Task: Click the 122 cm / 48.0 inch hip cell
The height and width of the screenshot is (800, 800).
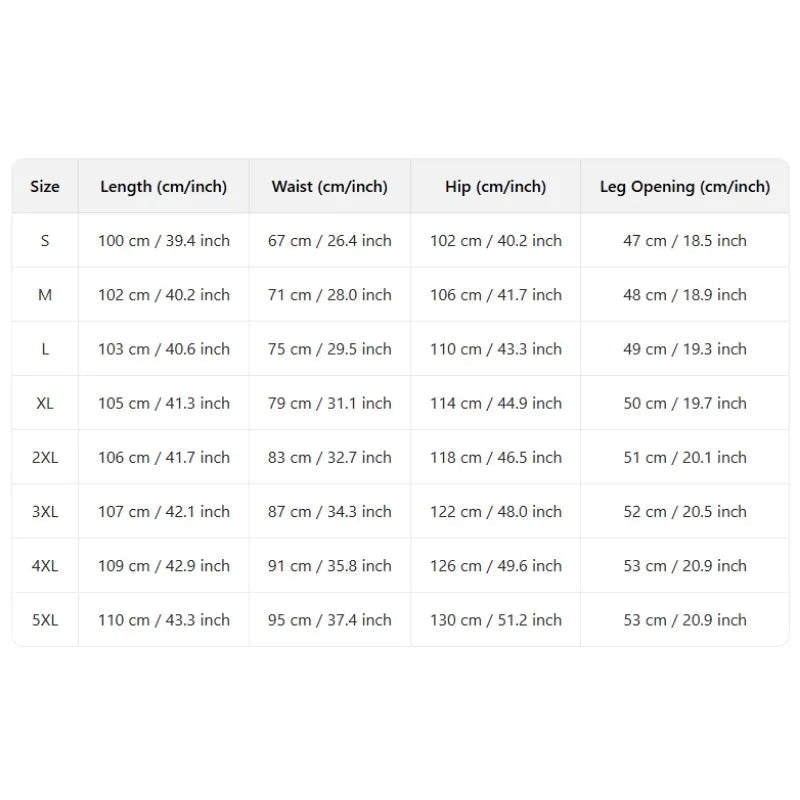Action: [495, 512]
